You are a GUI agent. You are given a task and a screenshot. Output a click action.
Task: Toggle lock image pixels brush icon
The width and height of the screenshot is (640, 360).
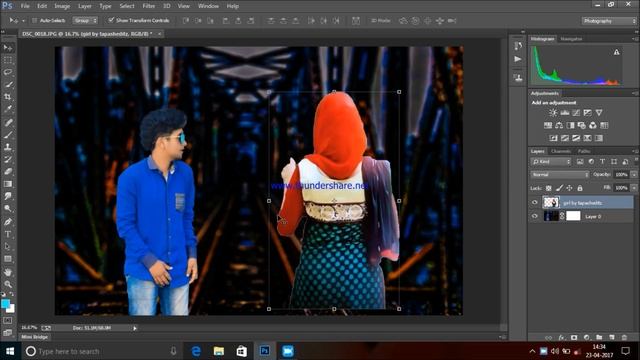click(559, 188)
